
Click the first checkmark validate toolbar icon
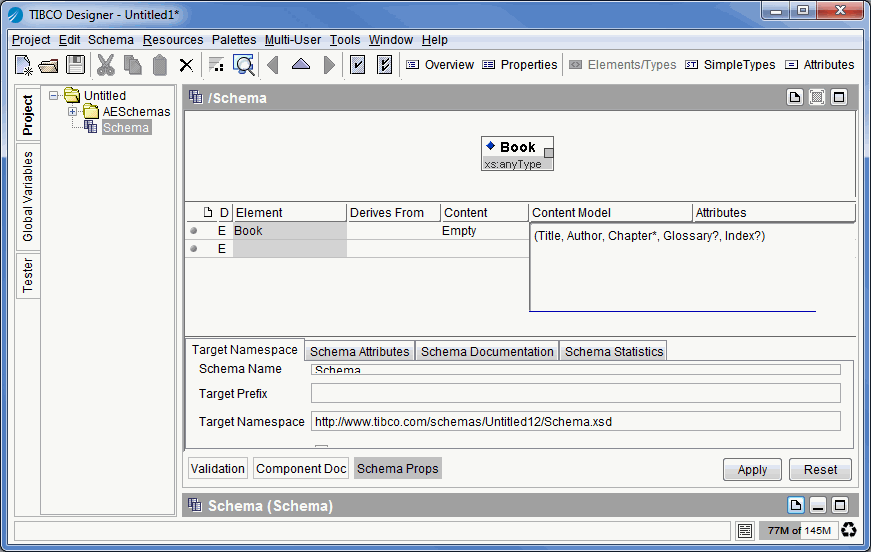point(357,65)
